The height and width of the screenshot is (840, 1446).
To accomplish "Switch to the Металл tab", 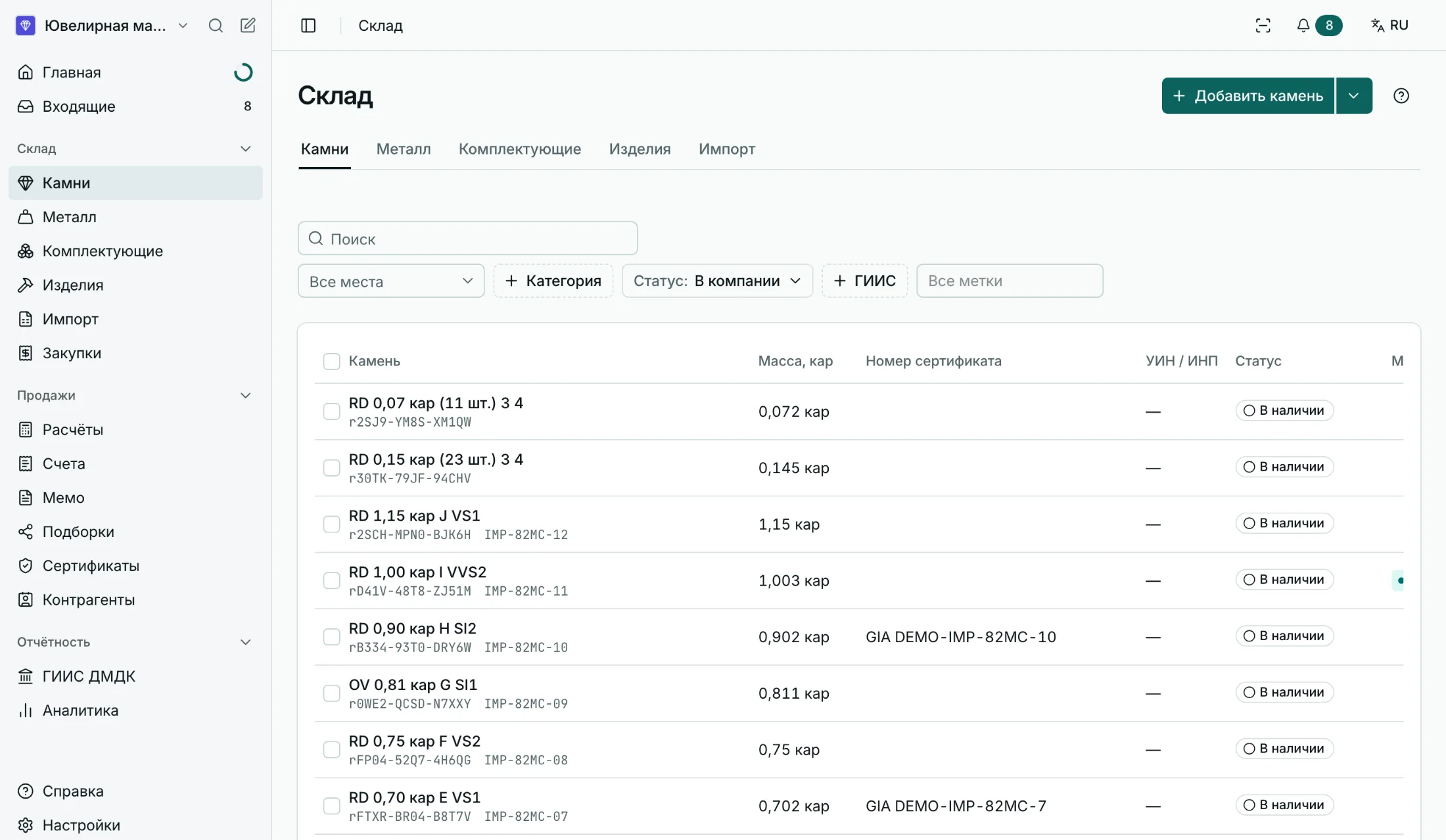I will pyautogui.click(x=404, y=149).
